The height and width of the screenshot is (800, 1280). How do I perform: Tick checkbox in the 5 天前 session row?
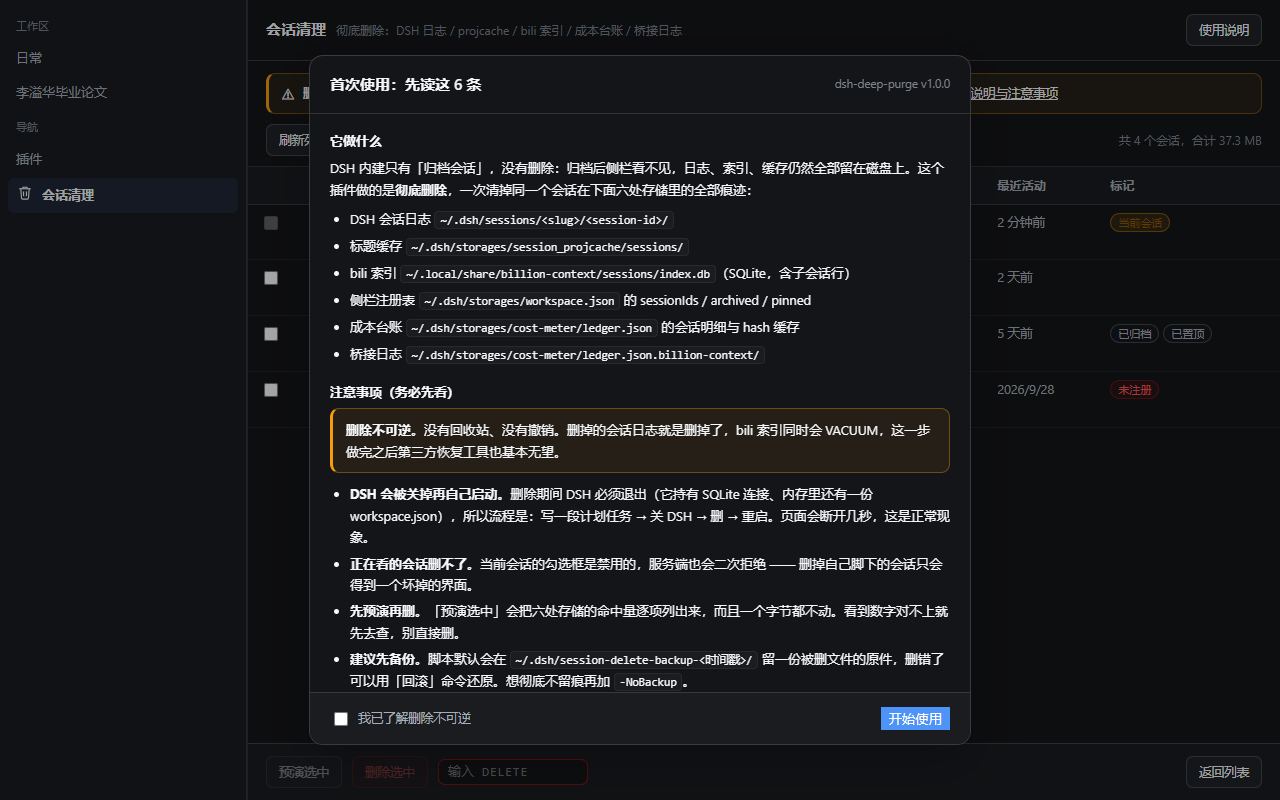(271, 334)
